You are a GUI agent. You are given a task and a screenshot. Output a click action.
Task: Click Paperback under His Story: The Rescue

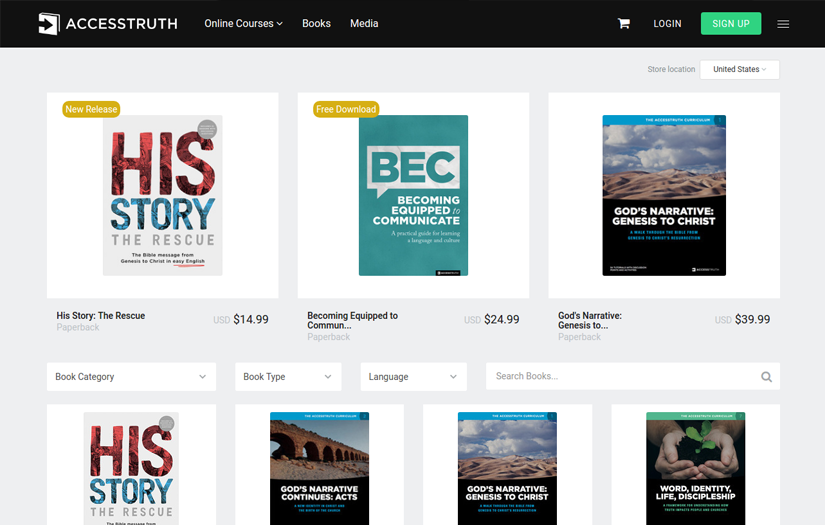[x=78, y=327]
